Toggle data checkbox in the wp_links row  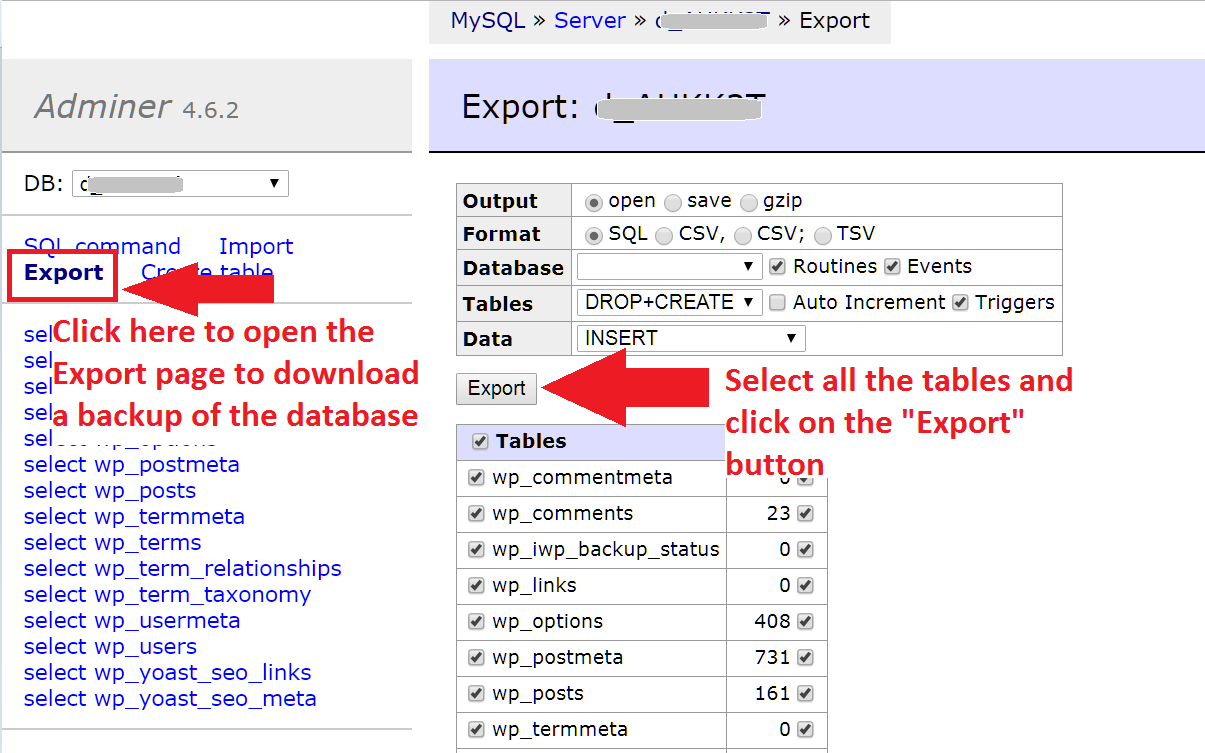tap(806, 586)
